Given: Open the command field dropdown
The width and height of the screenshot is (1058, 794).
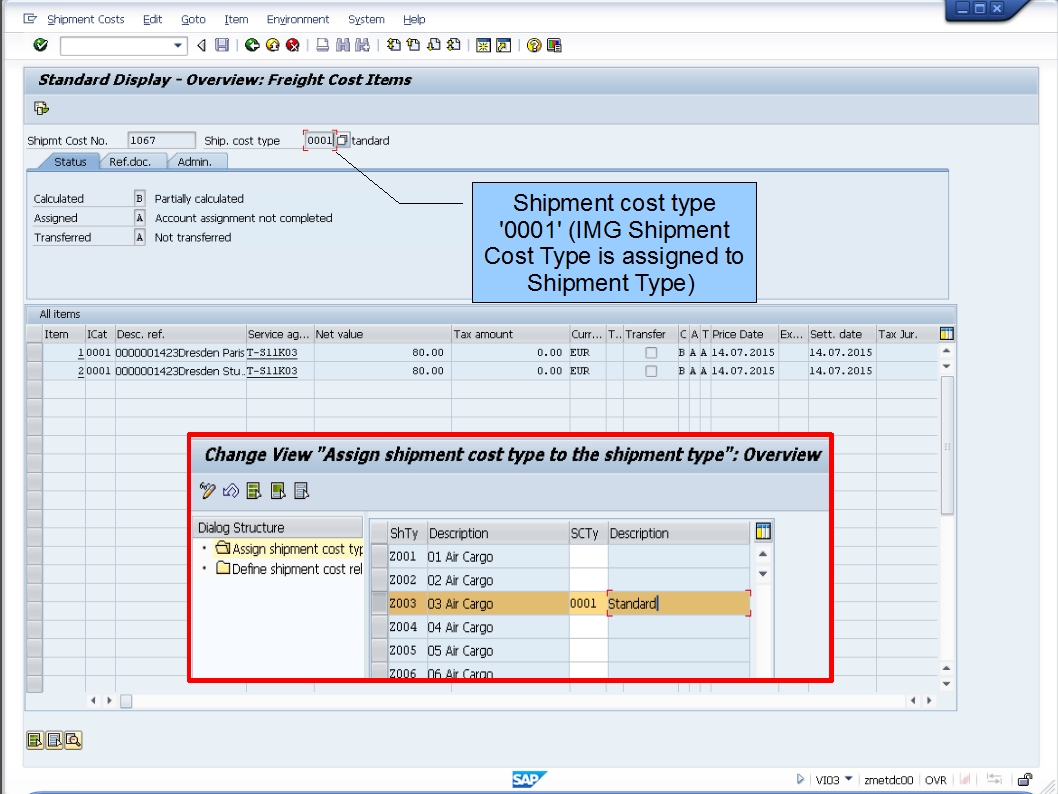Looking at the screenshot, I should click(178, 45).
